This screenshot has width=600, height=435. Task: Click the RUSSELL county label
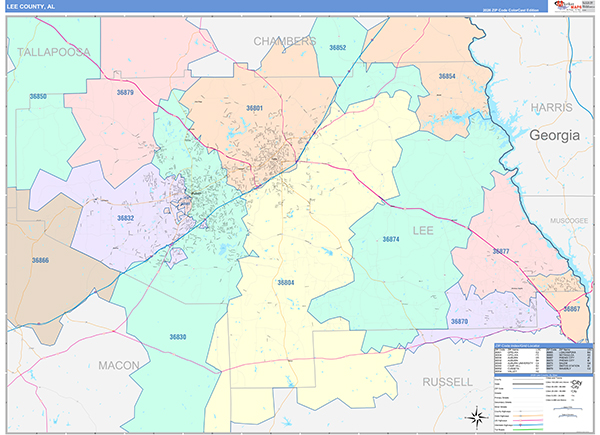(x=447, y=382)
